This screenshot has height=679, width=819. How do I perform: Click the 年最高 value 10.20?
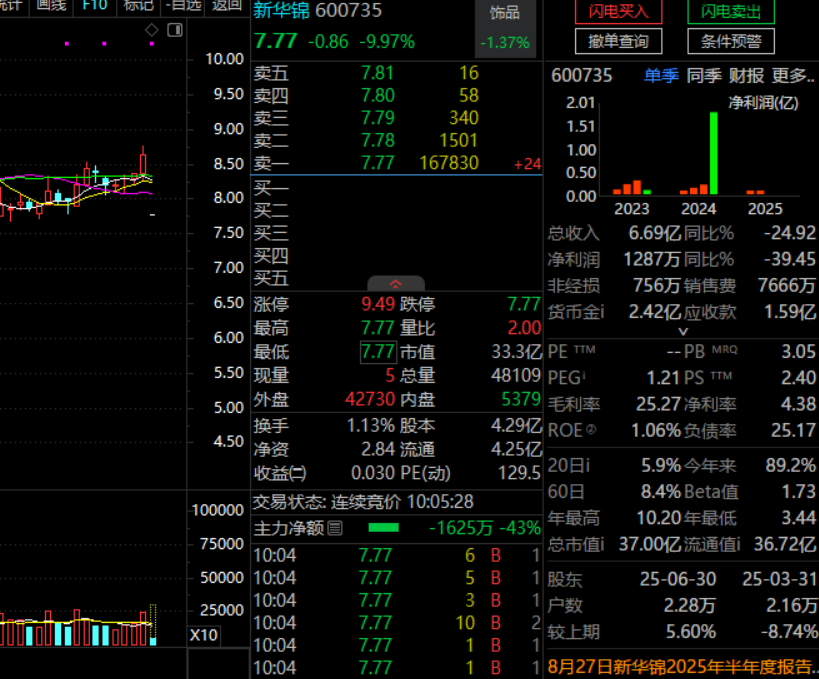(658, 518)
